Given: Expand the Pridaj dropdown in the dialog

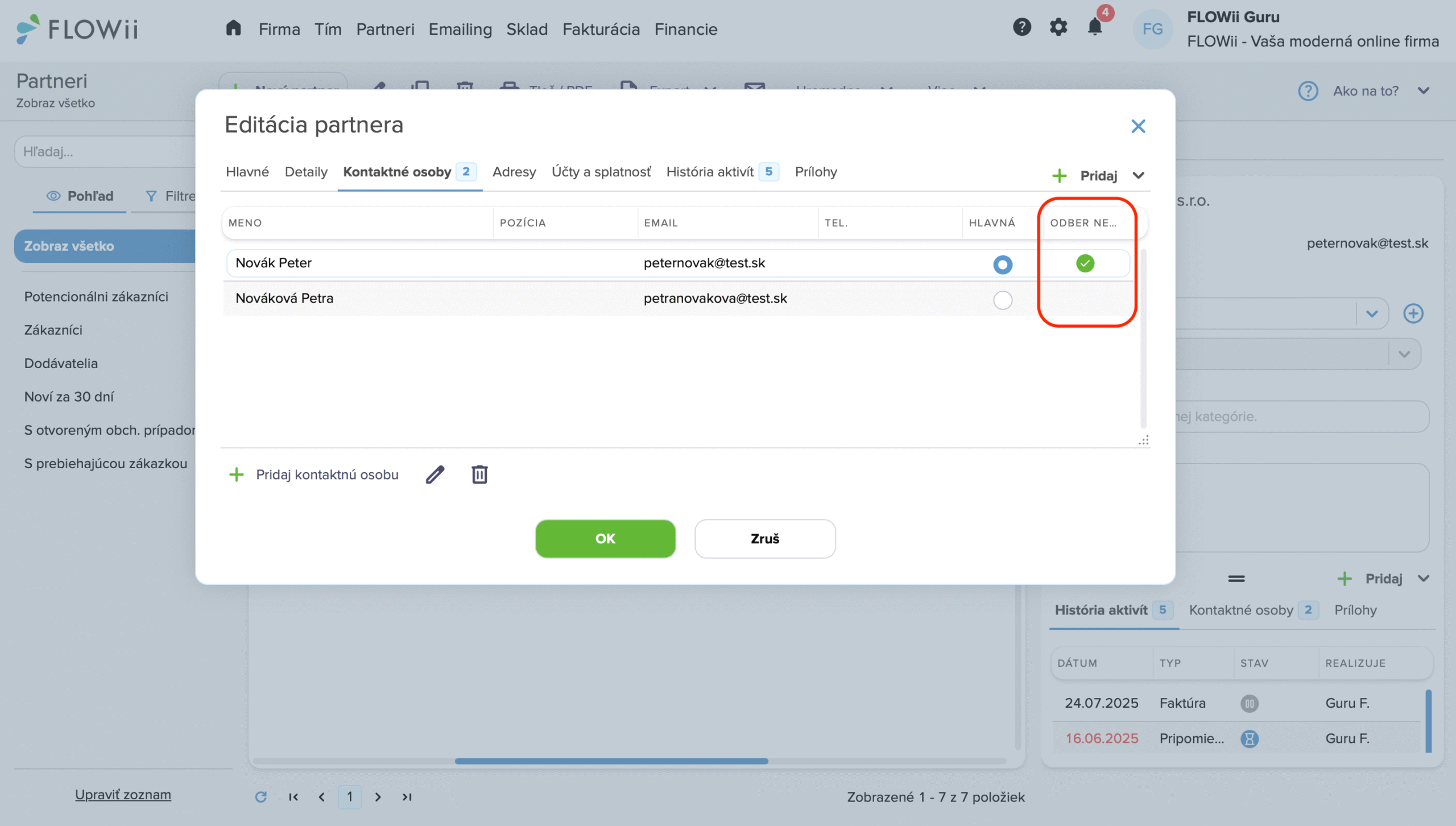Looking at the screenshot, I should 1138,176.
